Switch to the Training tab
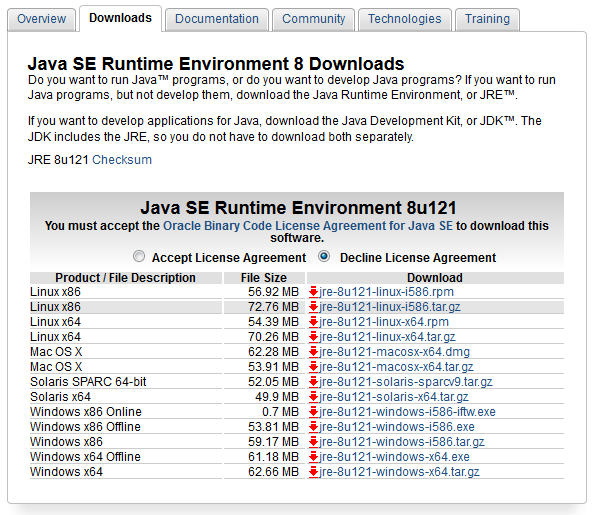593x515 pixels. coord(487,19)
